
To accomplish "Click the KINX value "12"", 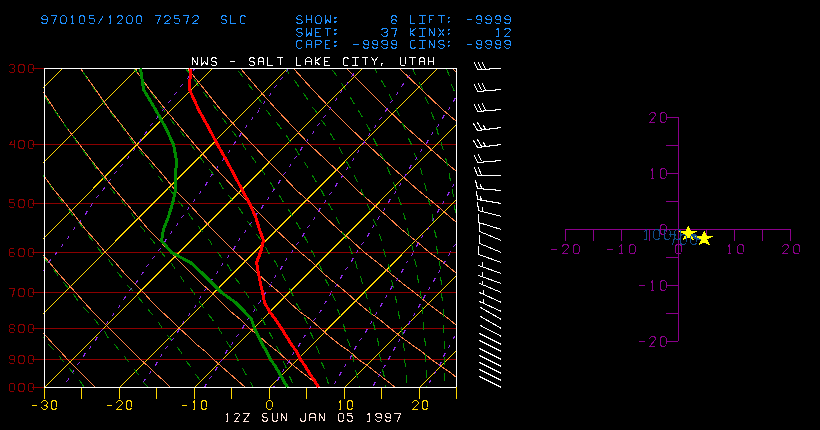I will coord(503,32).
